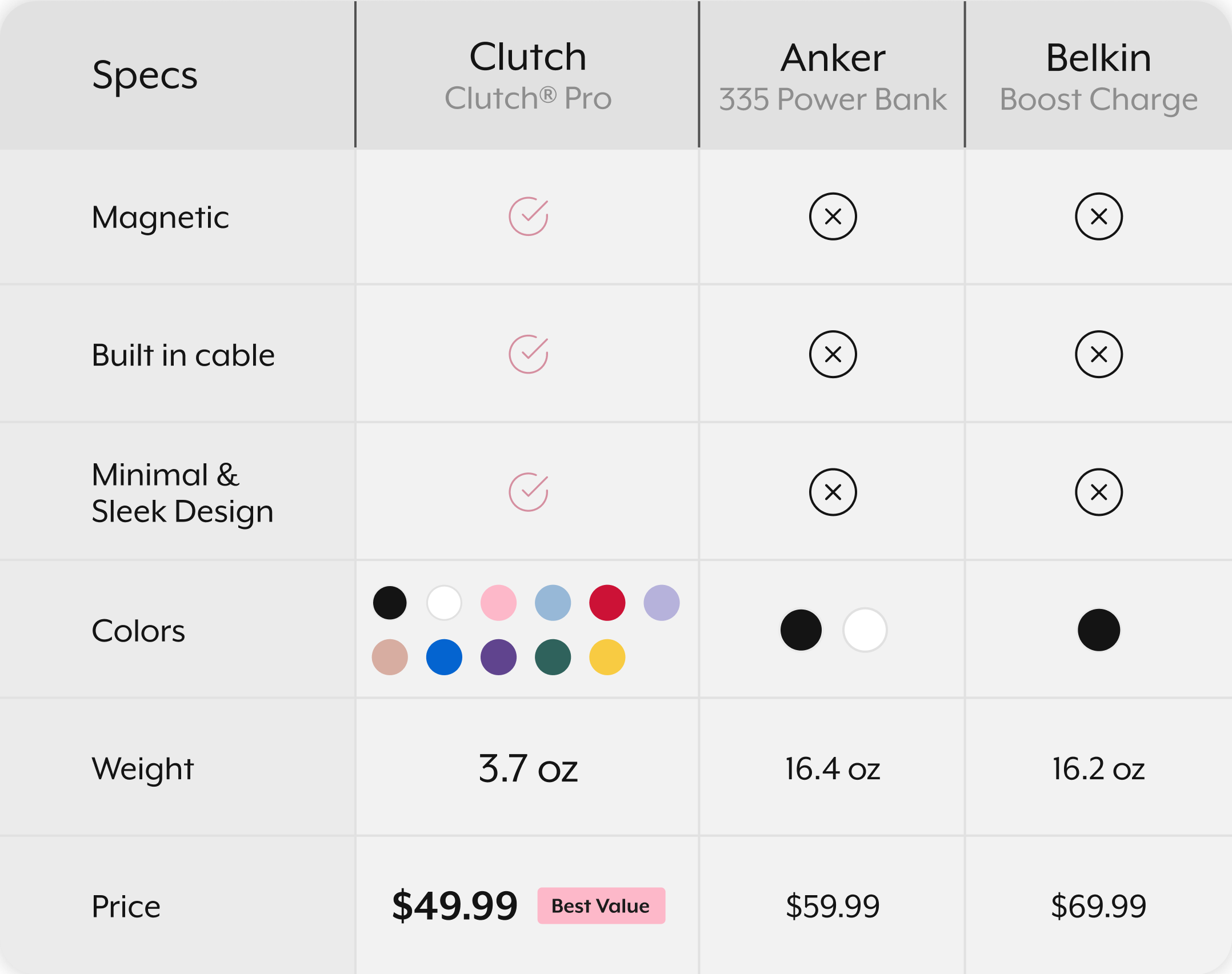This screenshot has width=1232, height=974.
Task: Click the Anker Minimal & Sleek Design X icon
Action: point(833,492)
